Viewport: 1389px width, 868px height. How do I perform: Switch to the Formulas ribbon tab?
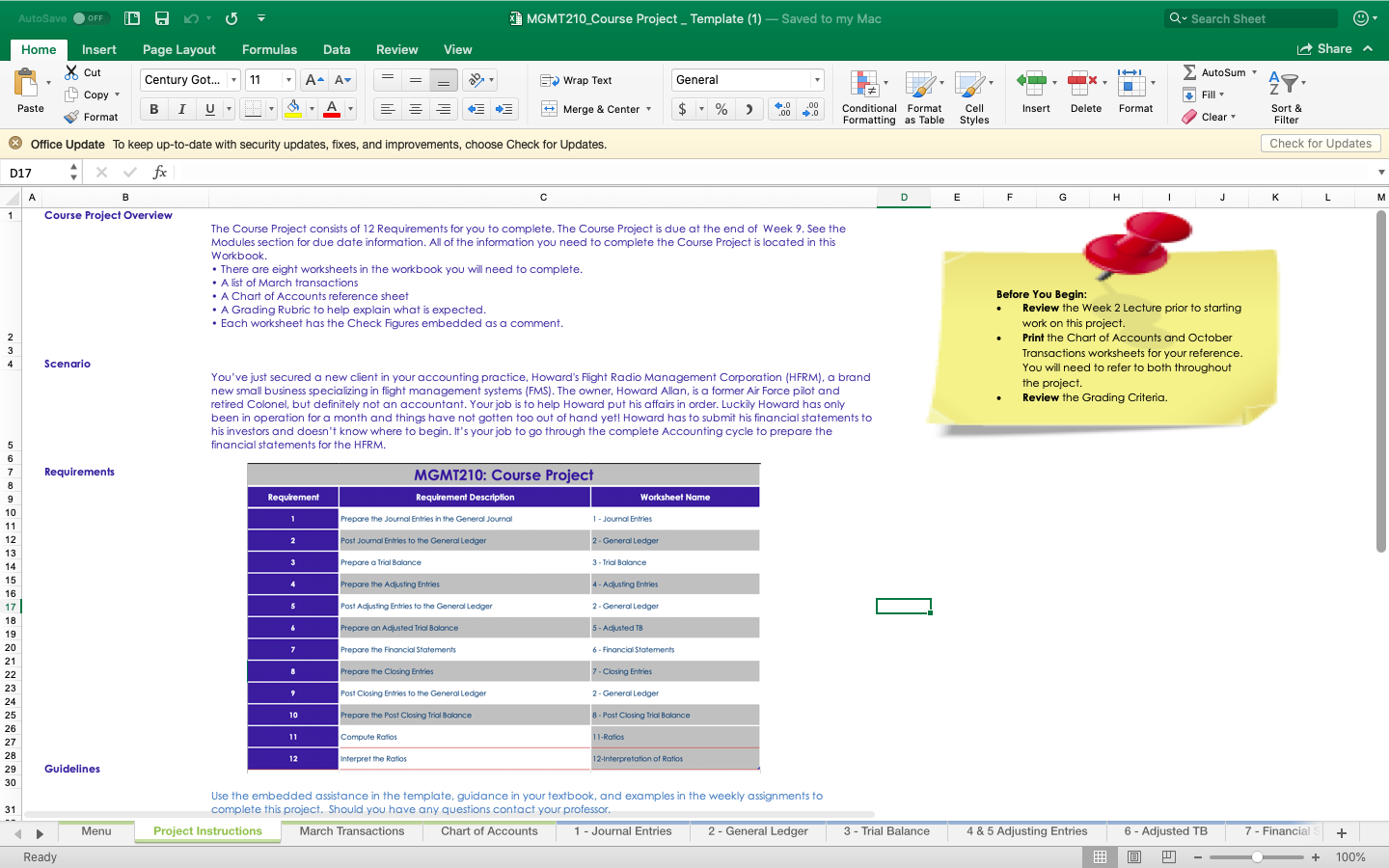pyautogui.click(x=269, y=49)
